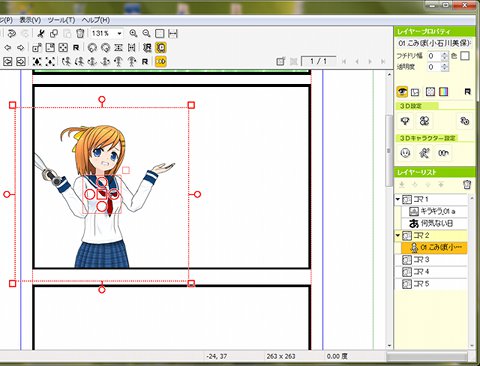Select the コマ 3 layer

point(431,260)
